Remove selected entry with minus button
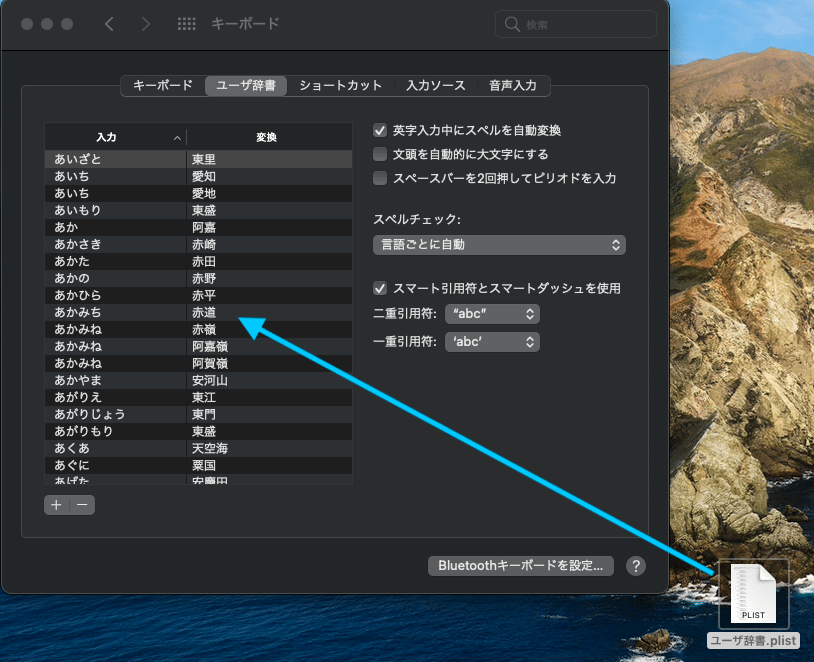The width and height of the screenshot is (814, 662). point(82,505)
